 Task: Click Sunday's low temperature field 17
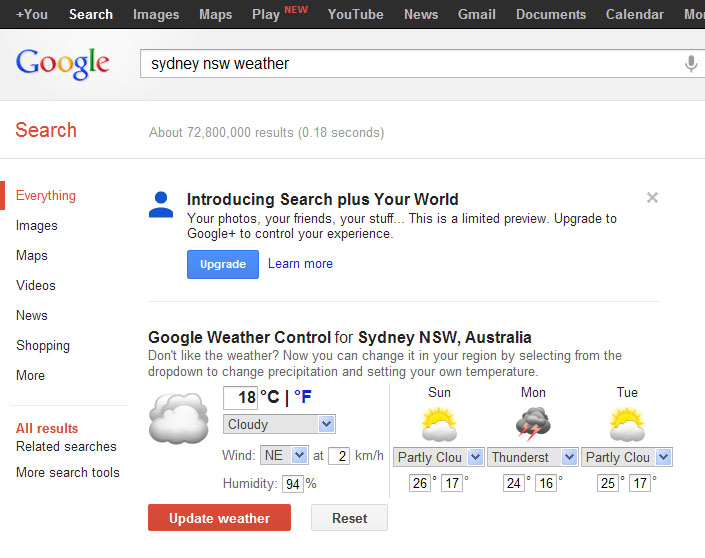point(452,483)
